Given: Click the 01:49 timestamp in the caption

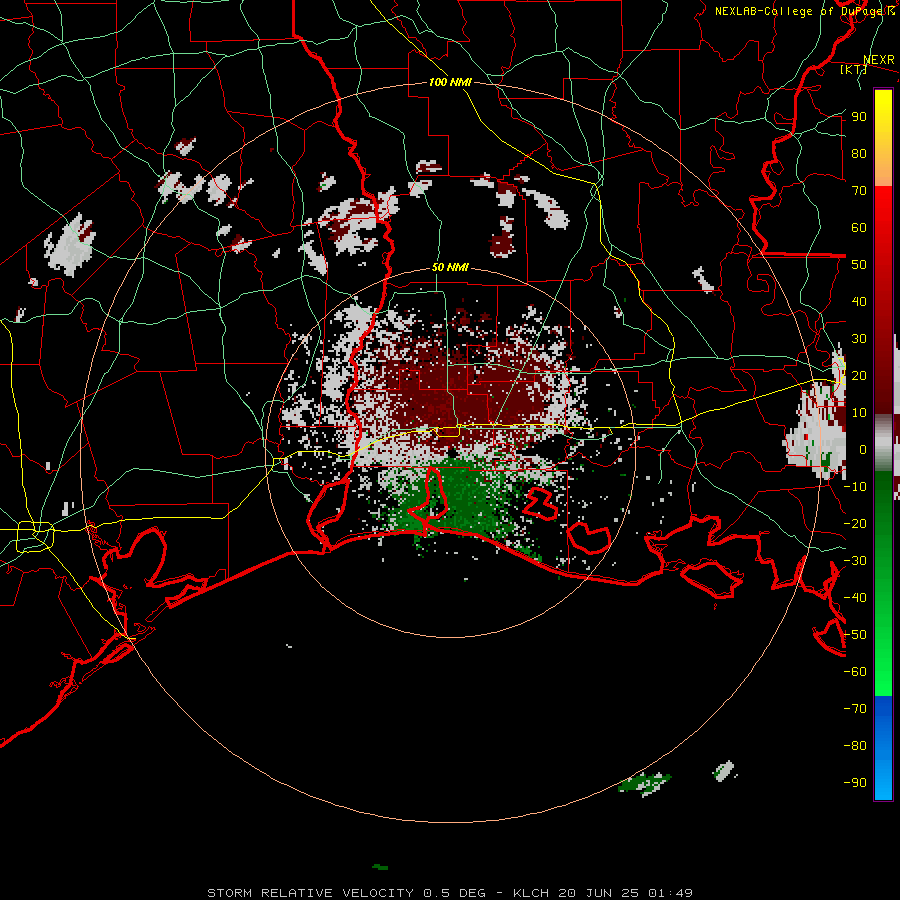Looking at the screenshot, I should (x=670, y=893).
